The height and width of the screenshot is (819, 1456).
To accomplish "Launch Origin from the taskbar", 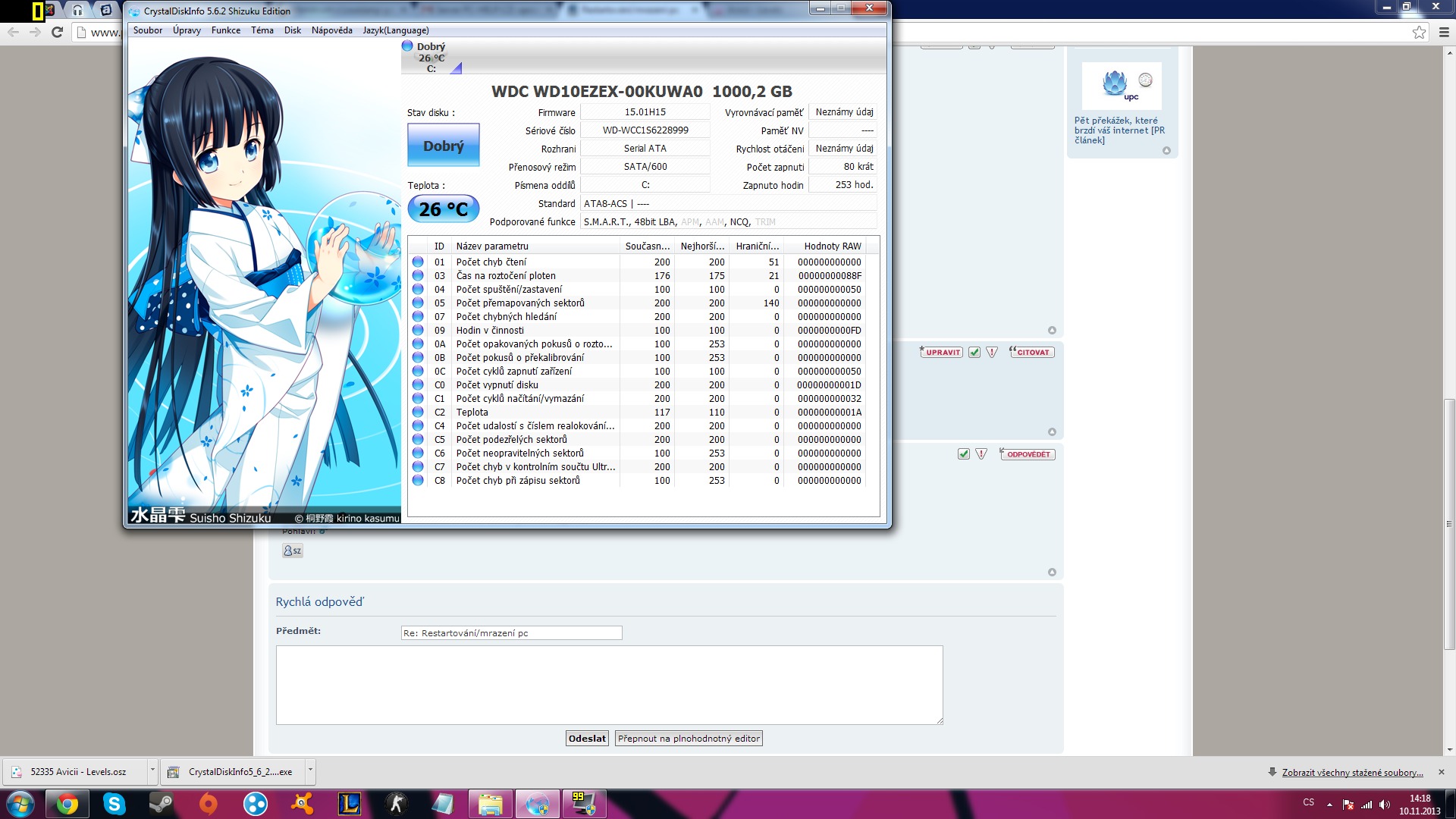I will (x=208, y=804).
